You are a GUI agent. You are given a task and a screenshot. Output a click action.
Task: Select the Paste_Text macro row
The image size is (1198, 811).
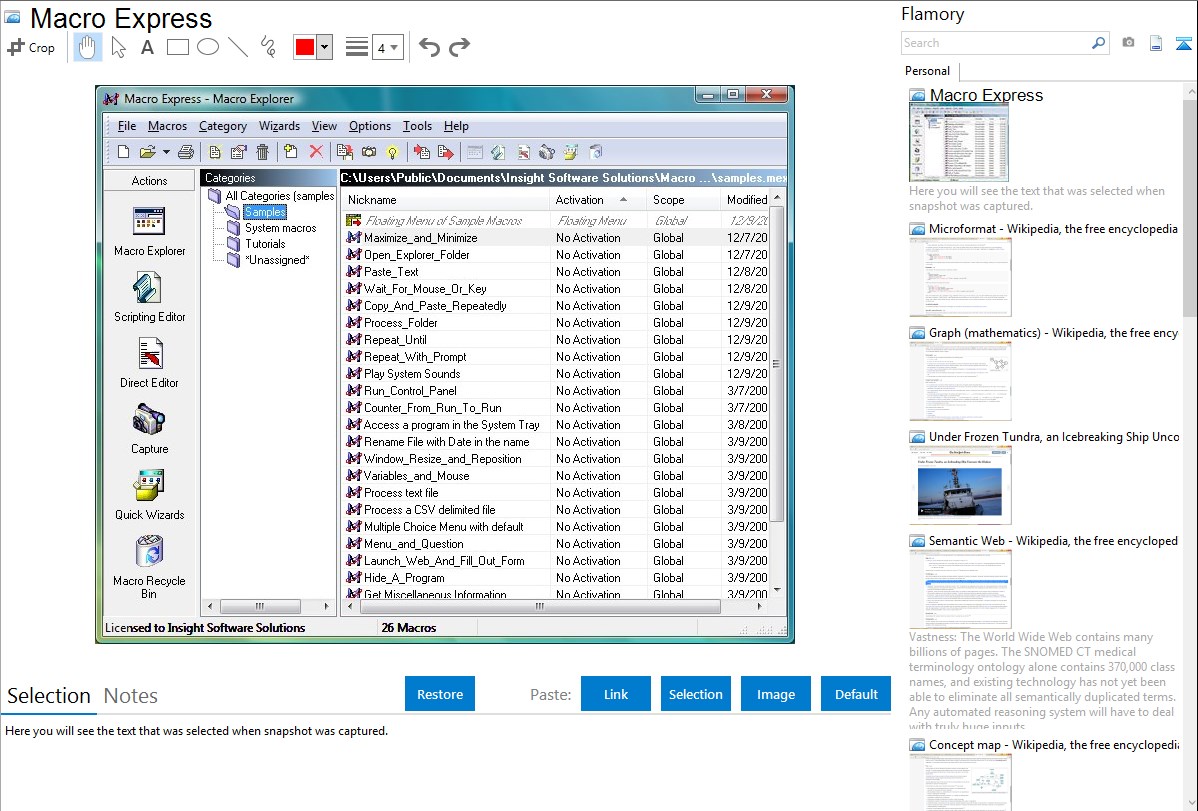click(556, 271)
